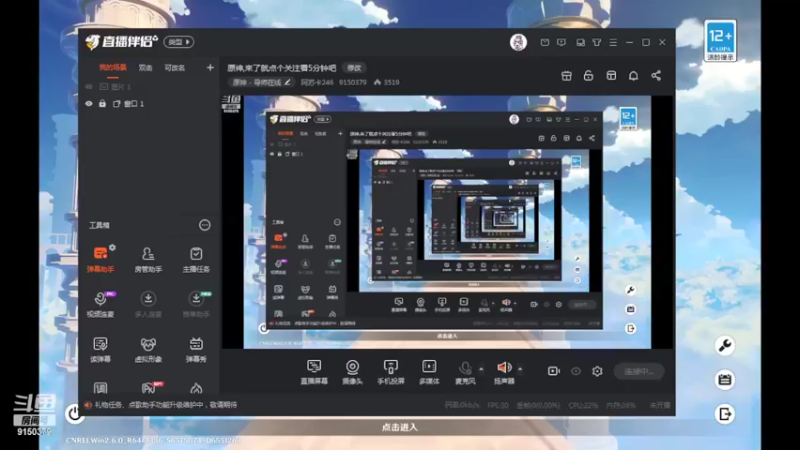Open the feedback chat icon in title bar

pyautogui.click(x=561, y=42)
